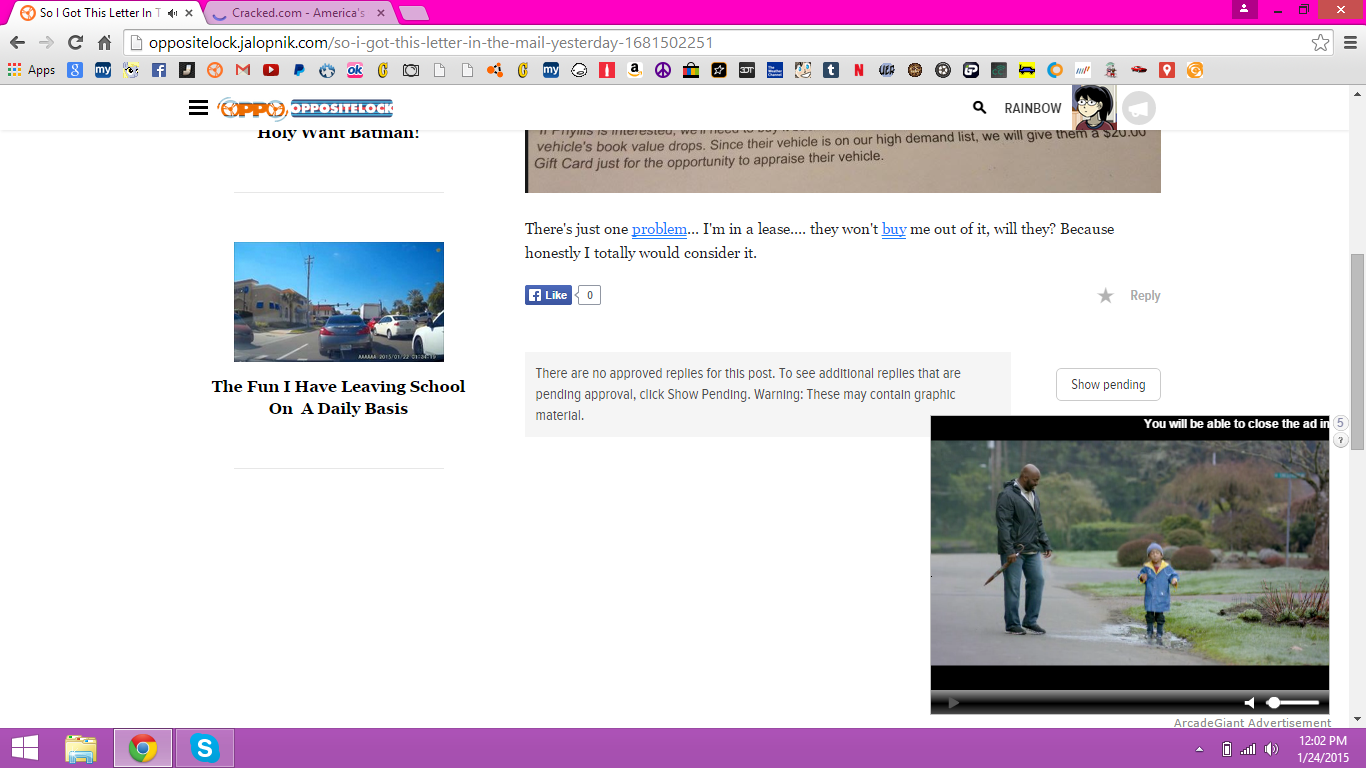Screen dimensions: 1366x768
Task: Open 'The Fun I Have Leaving School' article
Action: coord(339,397)
